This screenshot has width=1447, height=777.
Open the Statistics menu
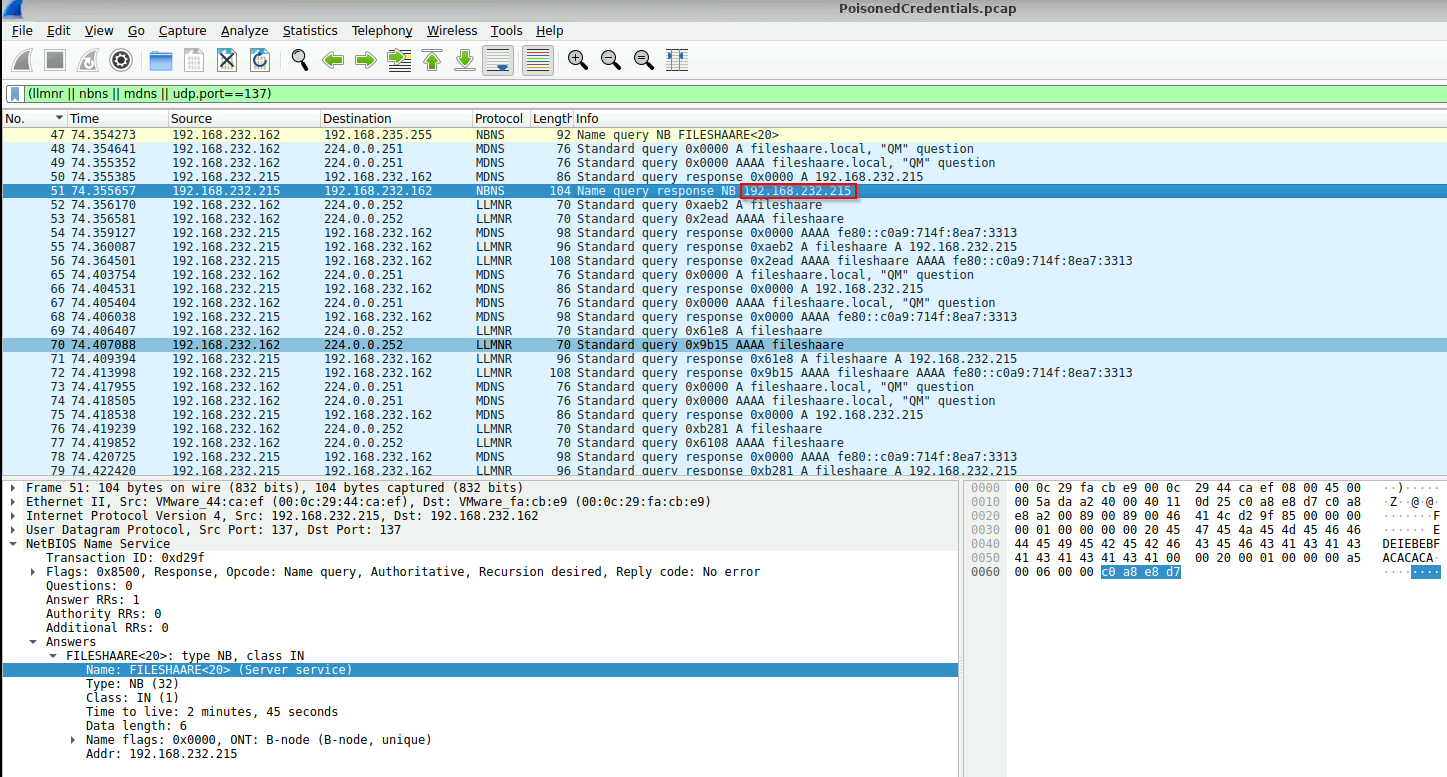pyautogui.click(x=309, y=31)
